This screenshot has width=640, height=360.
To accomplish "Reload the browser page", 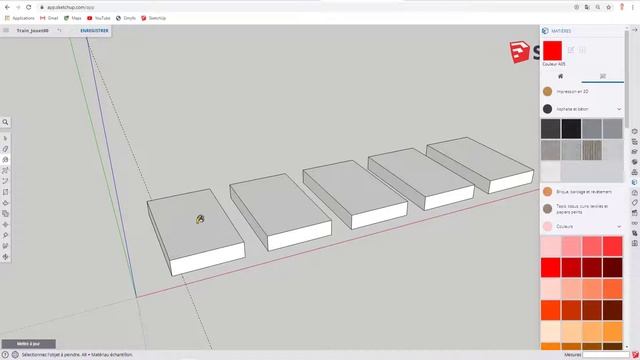I will [29, 7].
